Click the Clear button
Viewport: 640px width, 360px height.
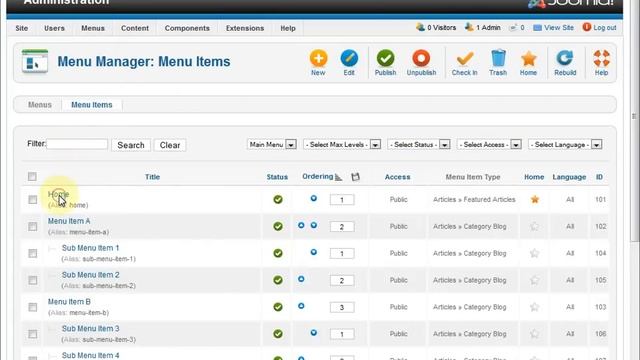170,145
